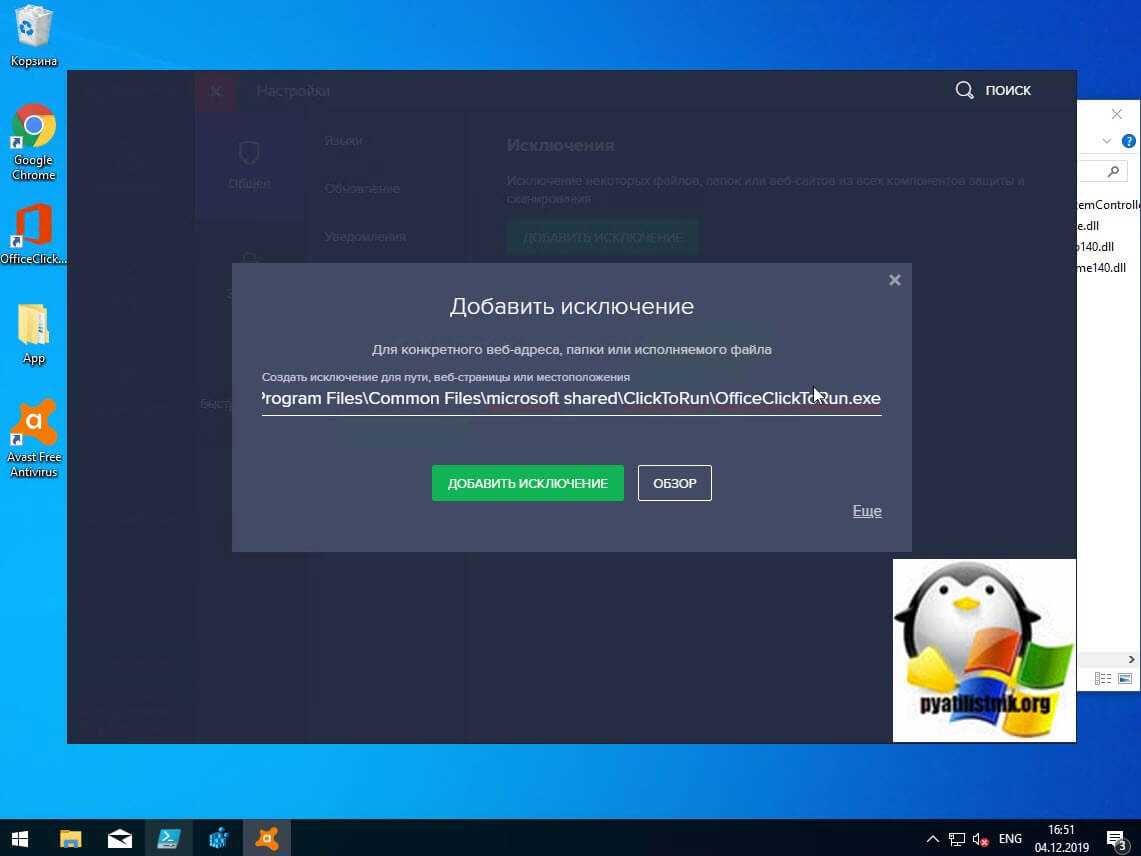Open the Еще link

pyautogui.click(x=866, y=511)
